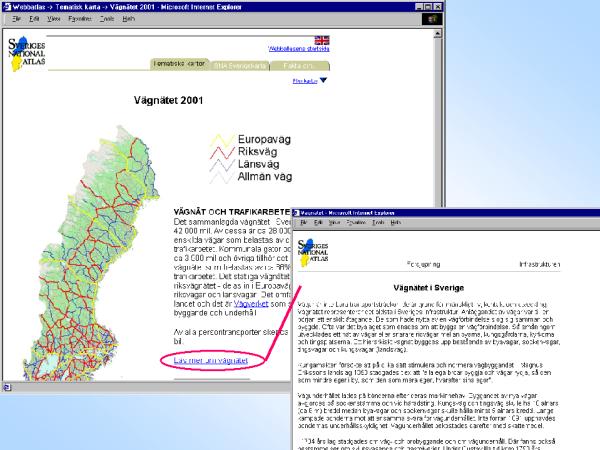The height and width of the screenshot is (450, 600).
Task: Click the blue triangle arrow beside Förklaring
Action: 325,81
